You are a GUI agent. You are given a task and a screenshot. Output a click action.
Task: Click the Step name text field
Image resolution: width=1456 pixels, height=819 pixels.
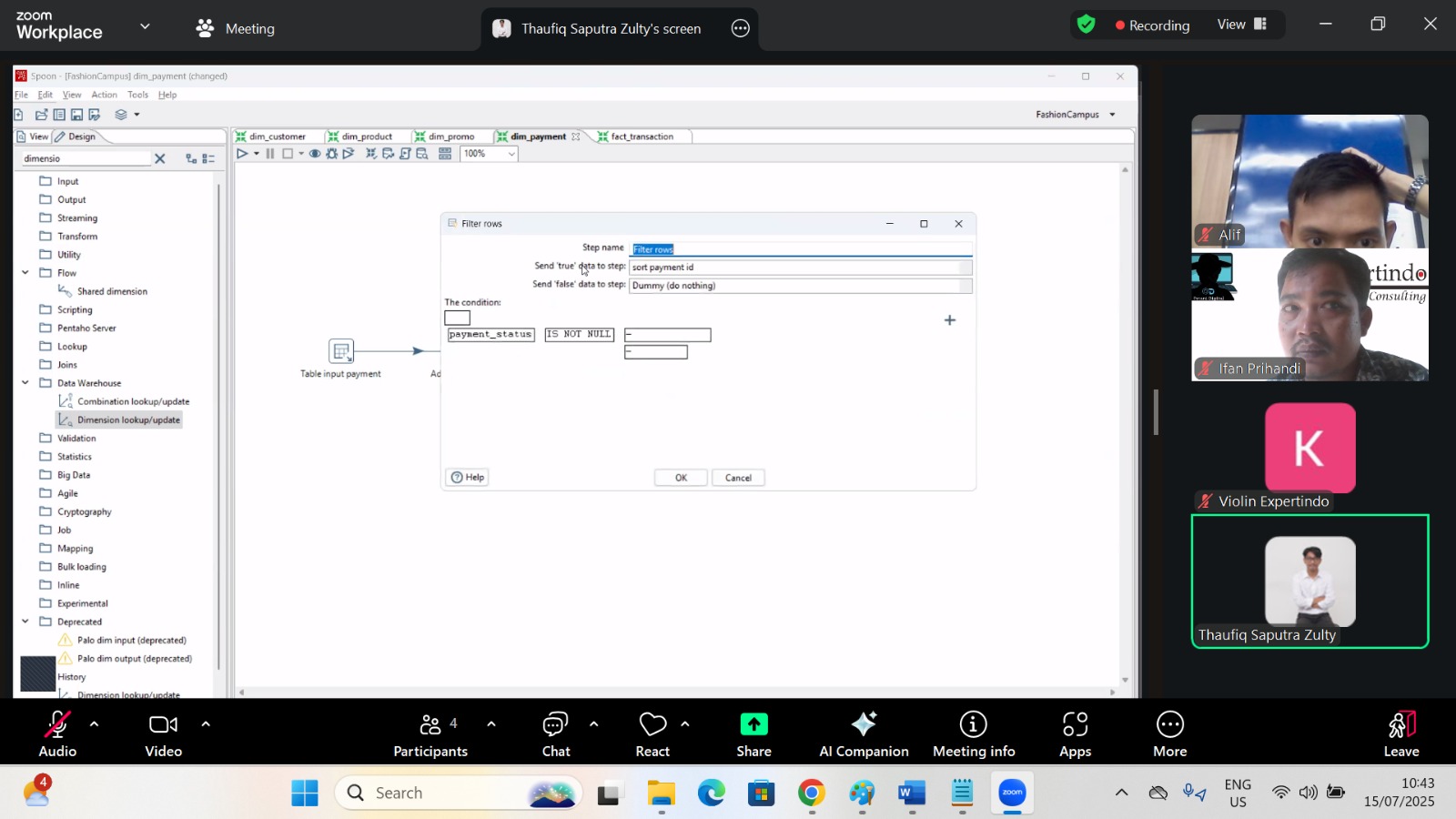tap(801, 249)
